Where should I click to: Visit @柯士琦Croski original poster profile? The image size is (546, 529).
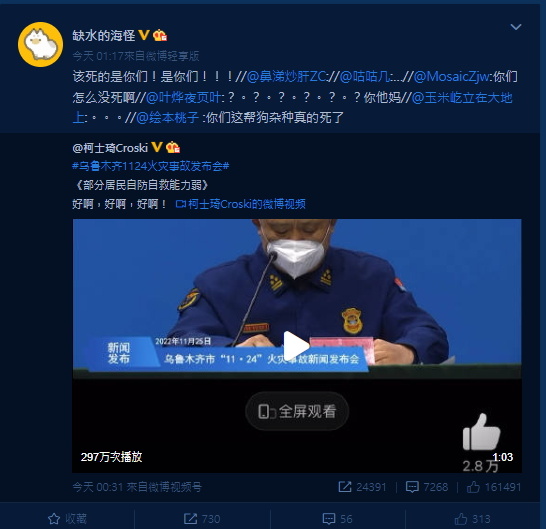click(110, 148)
